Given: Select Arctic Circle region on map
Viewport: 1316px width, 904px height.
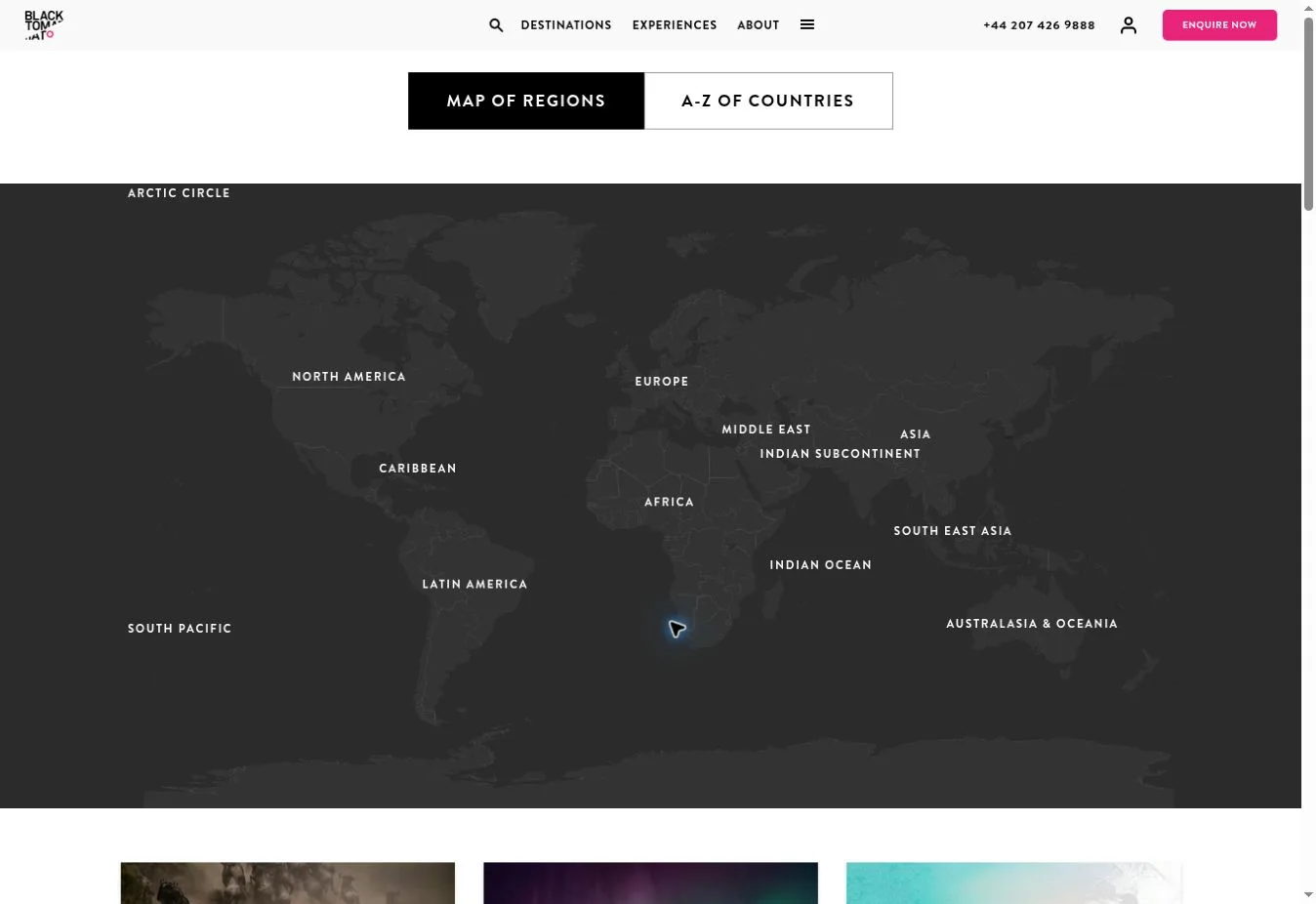Looking at the screenshot, I should (x=179, y=193).
